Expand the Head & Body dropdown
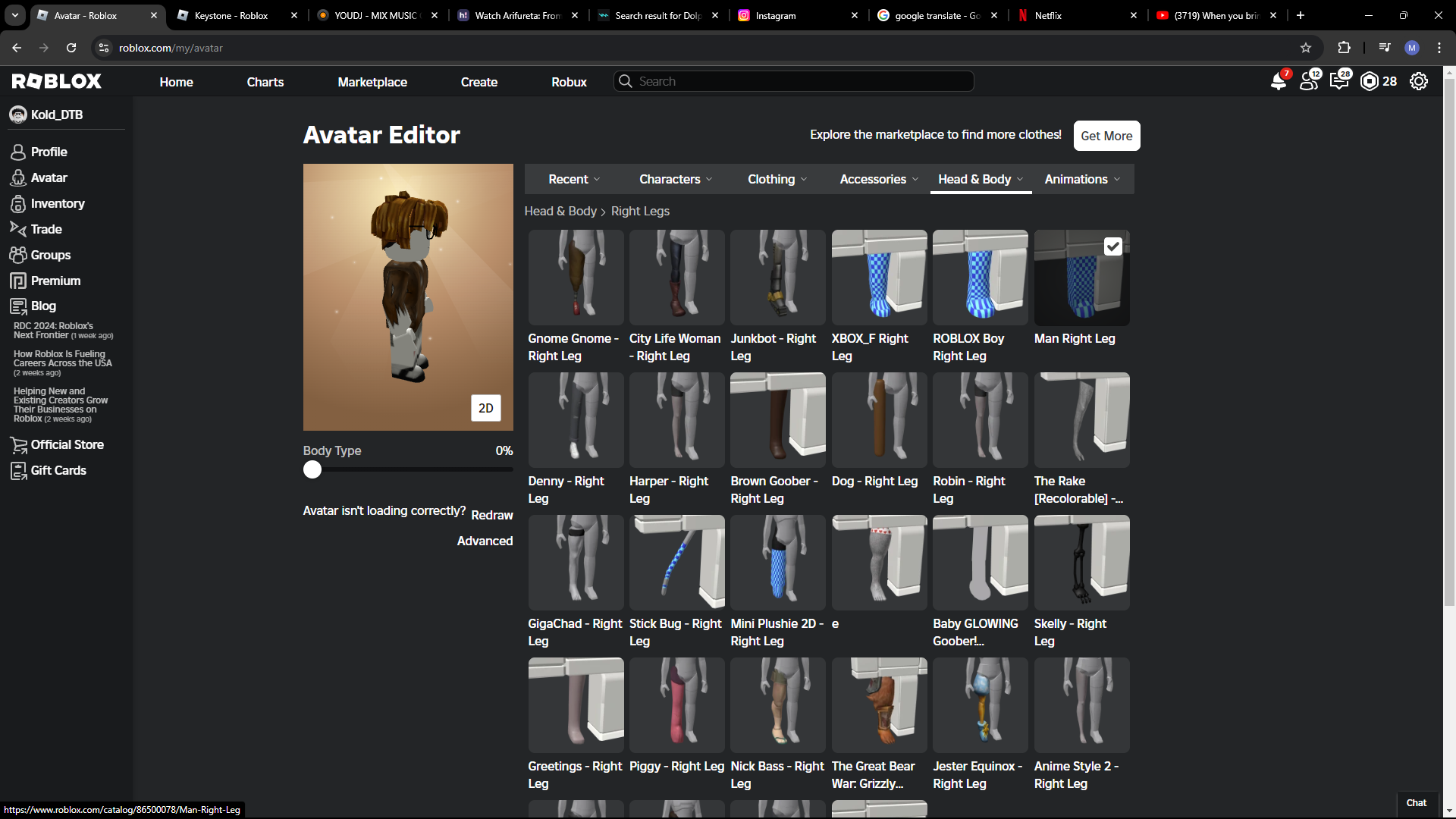Screen dimensions: 1456x819 point(981,179)
